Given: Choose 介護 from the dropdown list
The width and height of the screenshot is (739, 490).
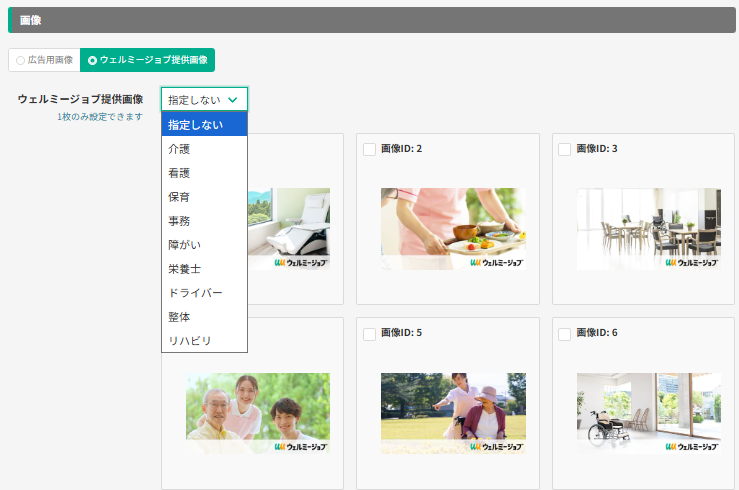Looking at the screenshot, I should pyautogui.click(x=204, y=149).
